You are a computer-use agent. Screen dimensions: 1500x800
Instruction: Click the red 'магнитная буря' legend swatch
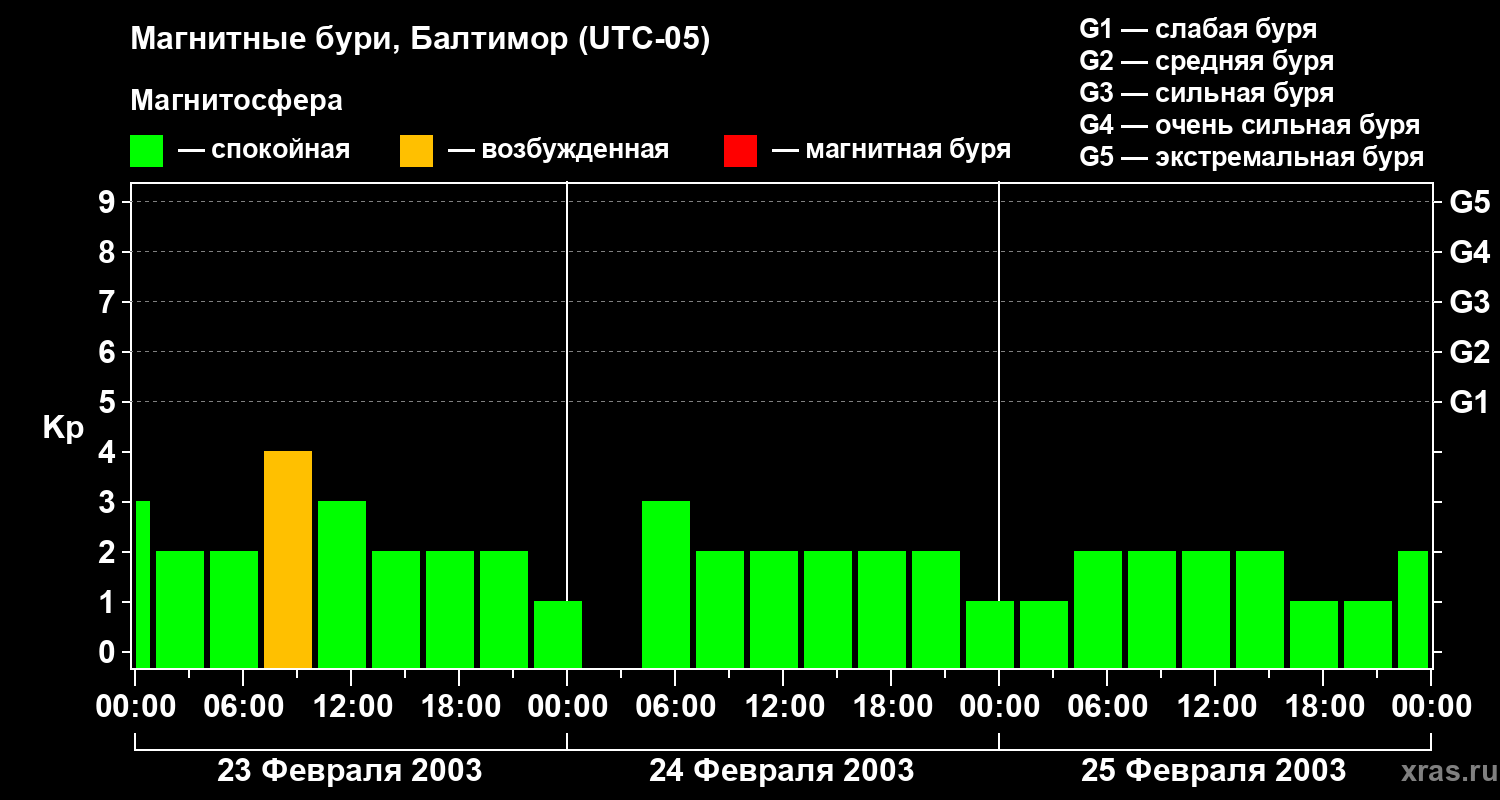click(741, 151)
